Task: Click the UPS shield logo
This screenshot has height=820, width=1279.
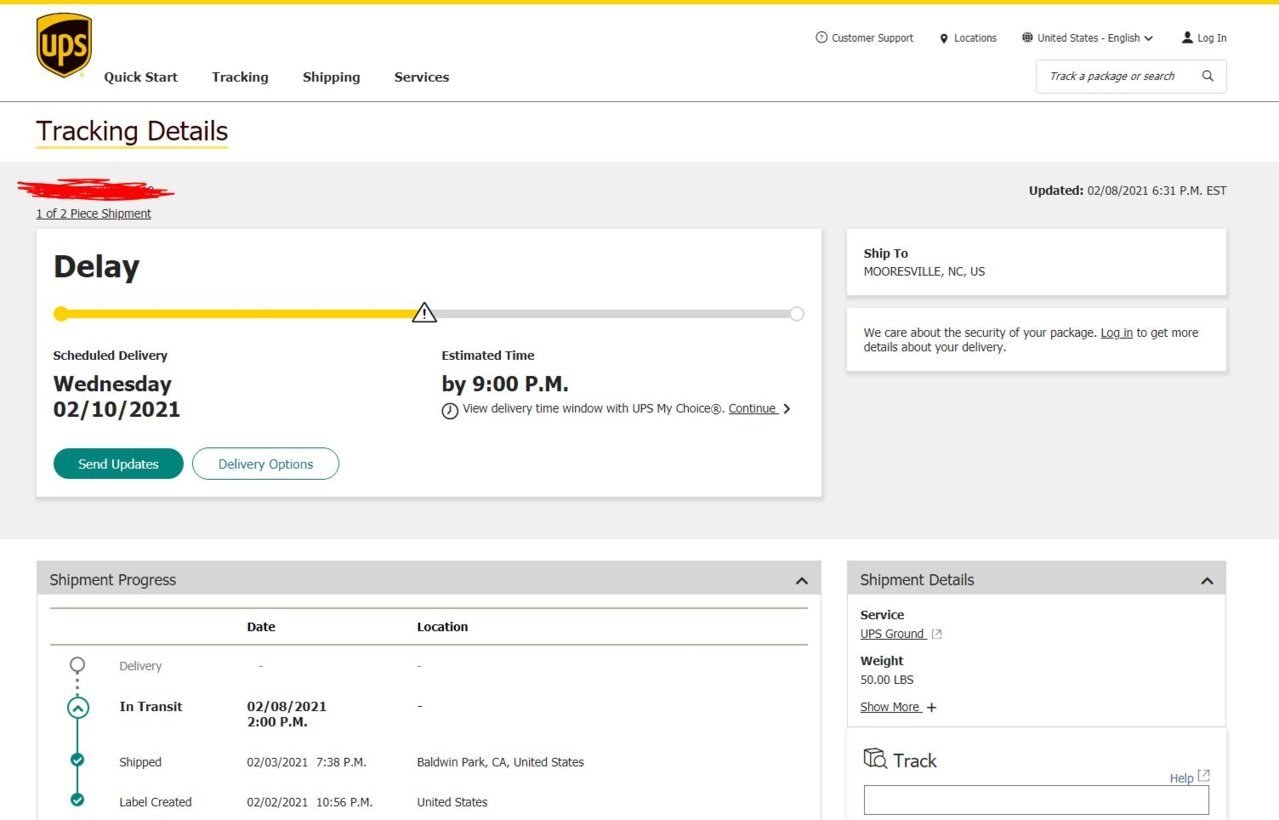Action: click(x=64, y=45)
